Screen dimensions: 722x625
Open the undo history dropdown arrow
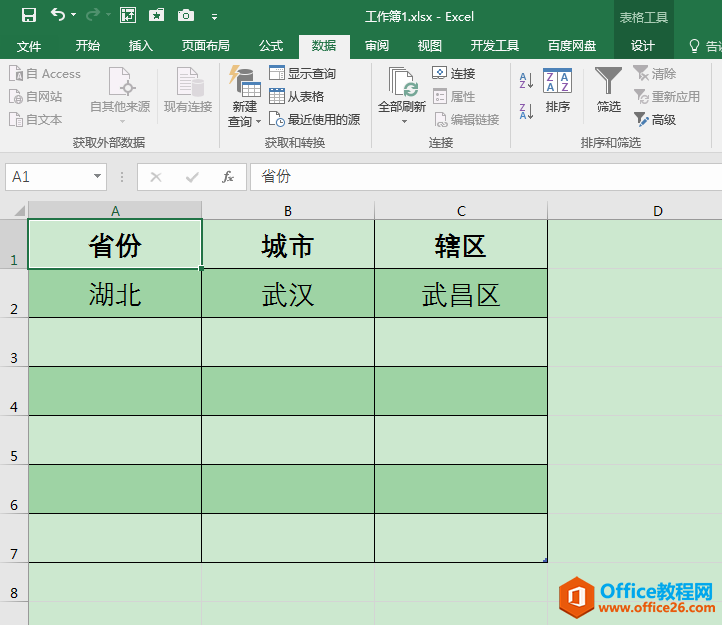point(74,15)
